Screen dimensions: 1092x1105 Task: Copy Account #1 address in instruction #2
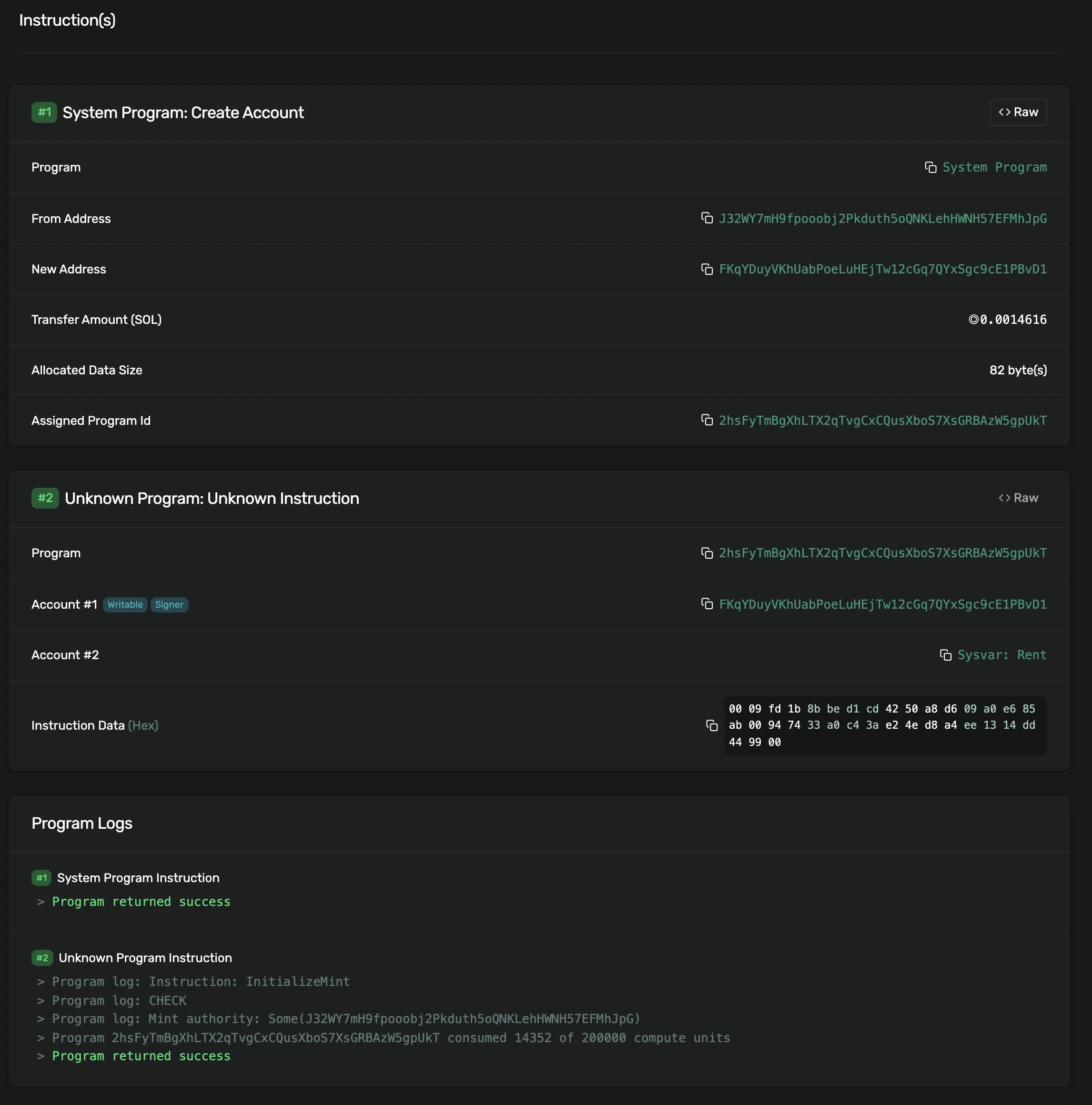coord(708,603)
